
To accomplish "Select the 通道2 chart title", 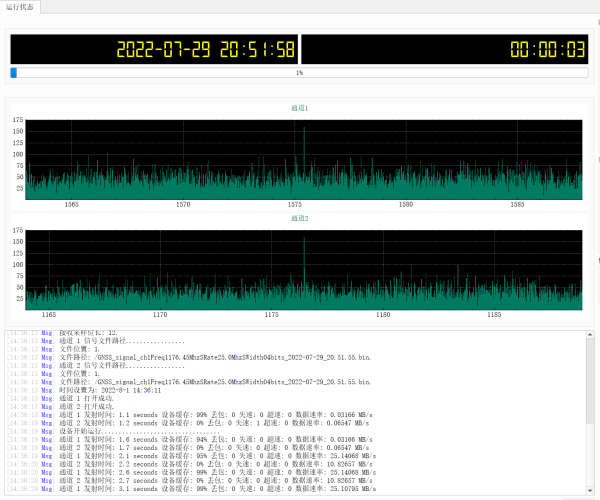I will coord(300,217).
